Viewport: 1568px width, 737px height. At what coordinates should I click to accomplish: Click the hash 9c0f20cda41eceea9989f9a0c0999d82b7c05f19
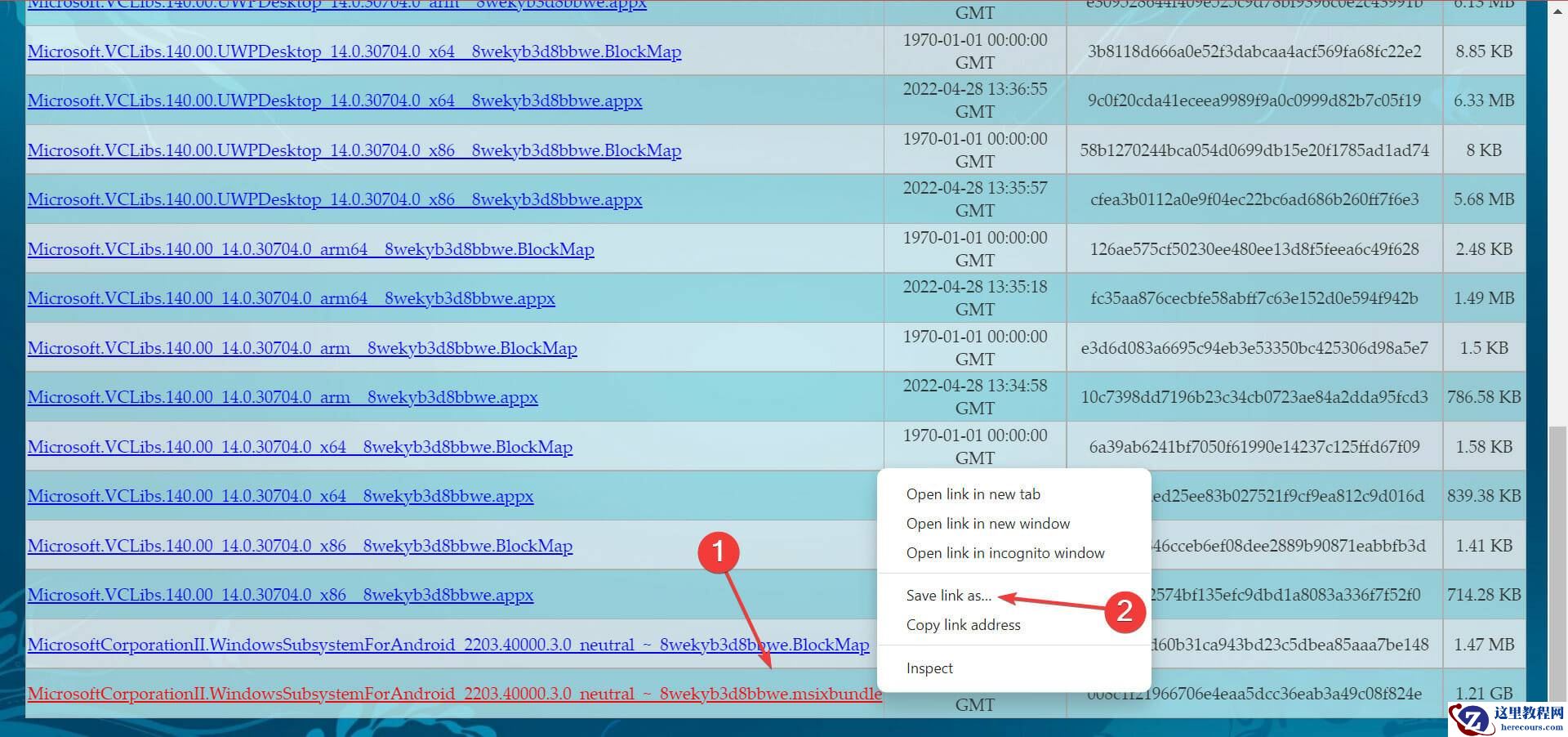(1254, 100)
